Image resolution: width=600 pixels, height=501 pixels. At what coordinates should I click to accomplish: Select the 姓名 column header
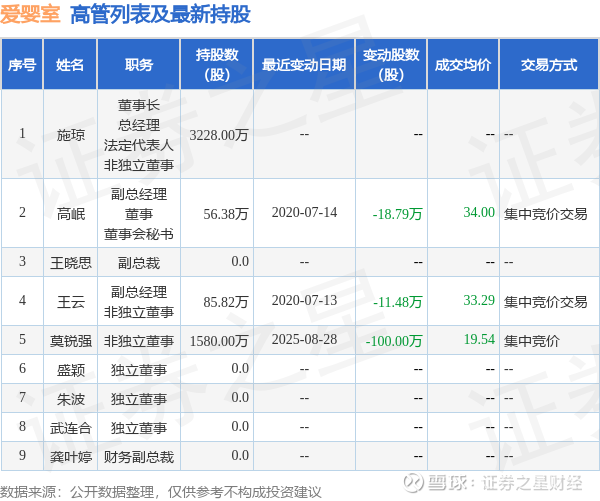(70, 65)
